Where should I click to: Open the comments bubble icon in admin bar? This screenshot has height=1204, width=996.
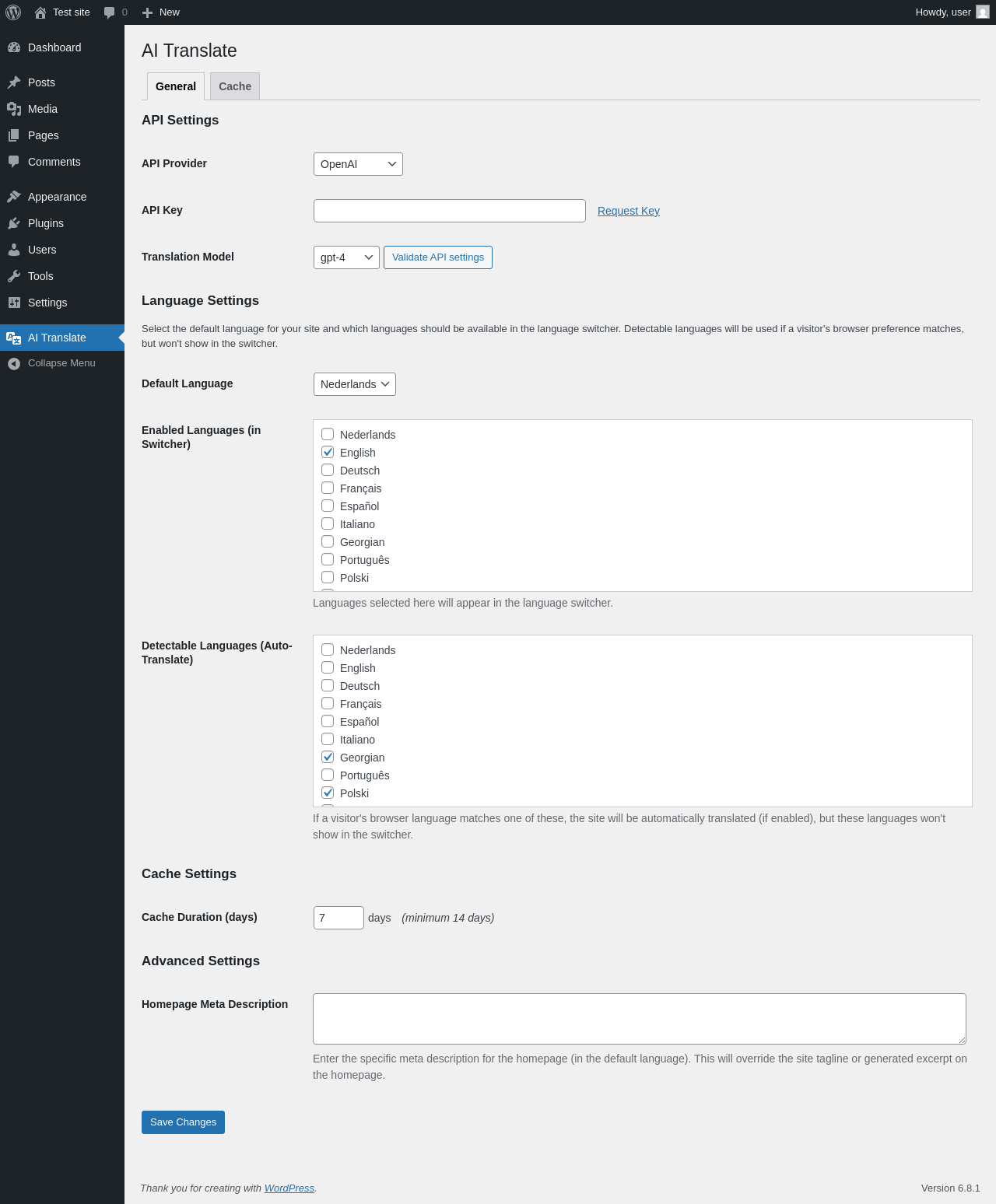point(110,12)
